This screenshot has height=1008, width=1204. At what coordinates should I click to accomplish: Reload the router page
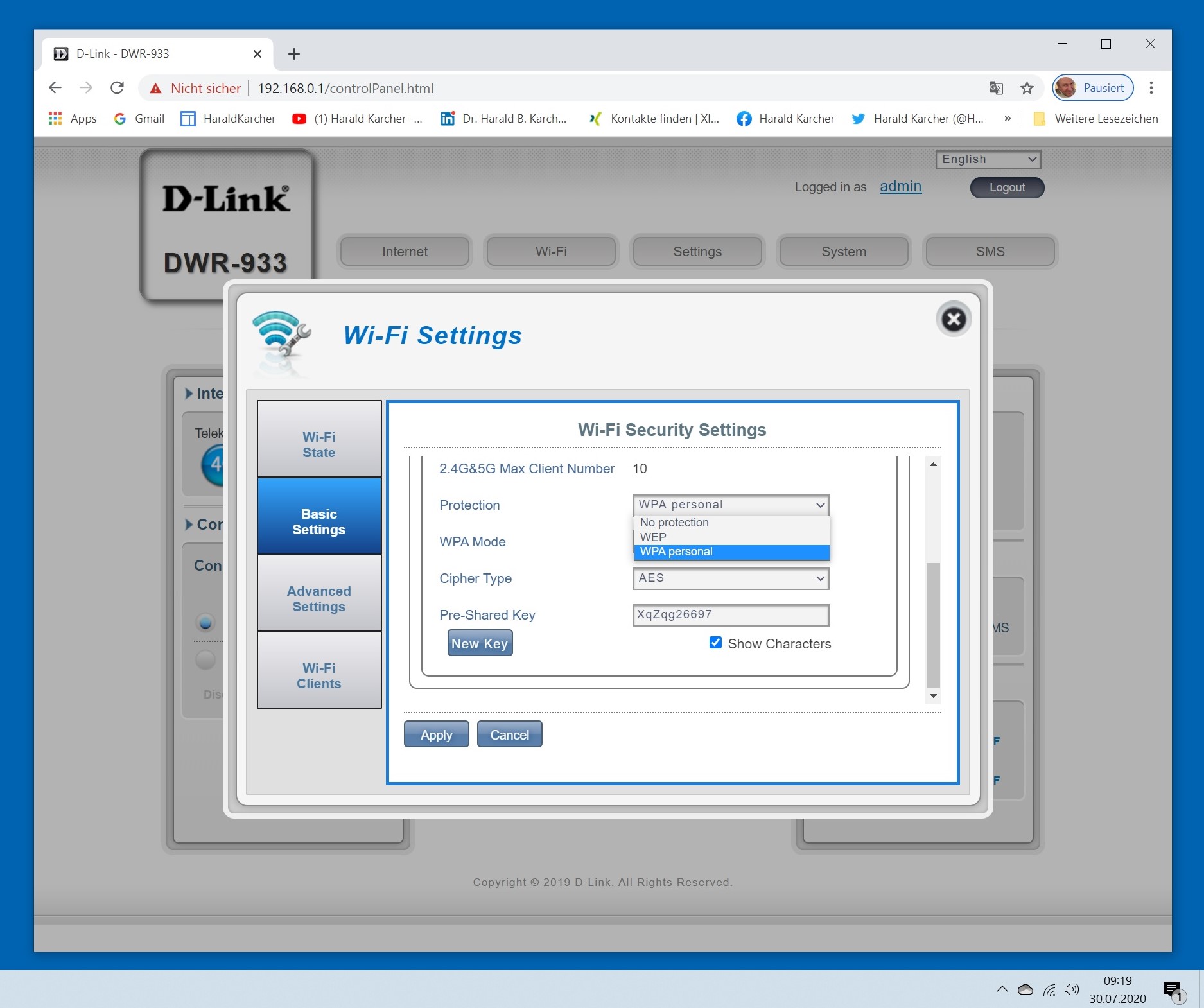pos(116,88)
